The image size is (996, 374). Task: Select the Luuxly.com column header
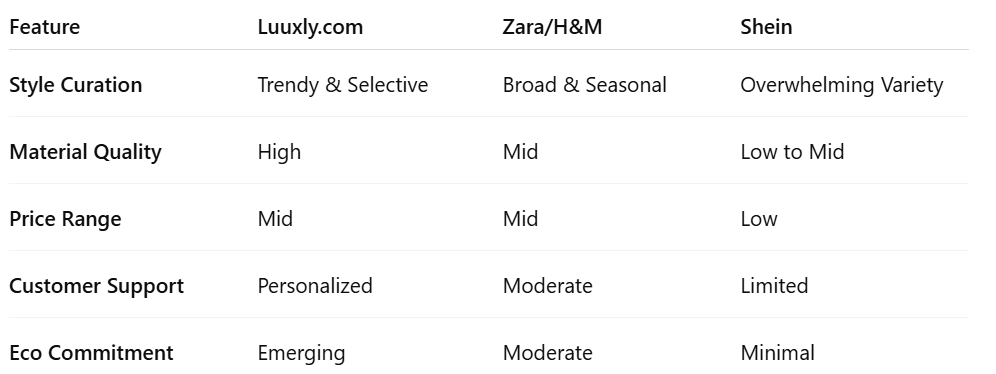[310, 27]
